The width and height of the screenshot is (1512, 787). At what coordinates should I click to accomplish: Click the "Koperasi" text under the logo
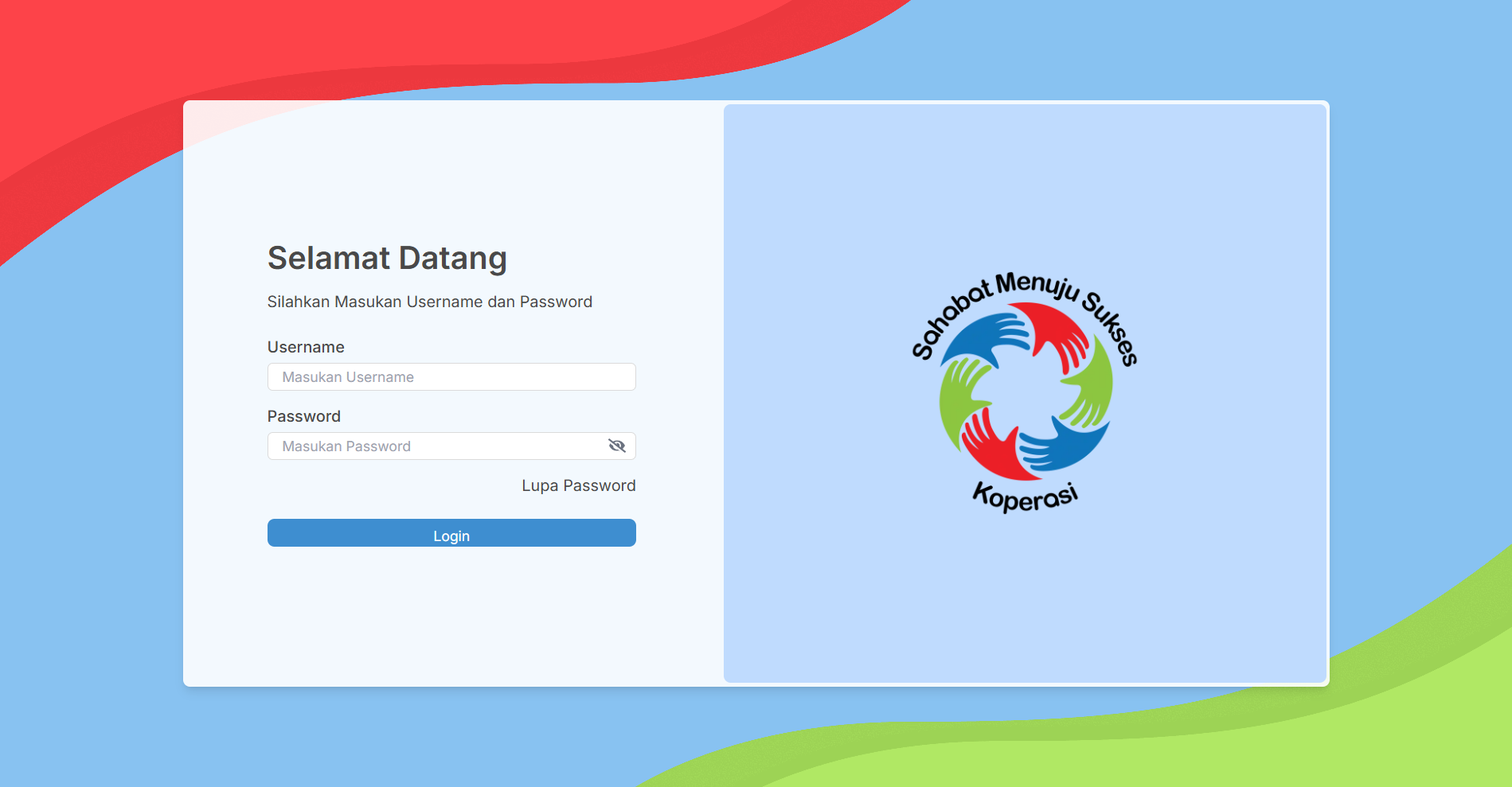(x=1025, y=497)
